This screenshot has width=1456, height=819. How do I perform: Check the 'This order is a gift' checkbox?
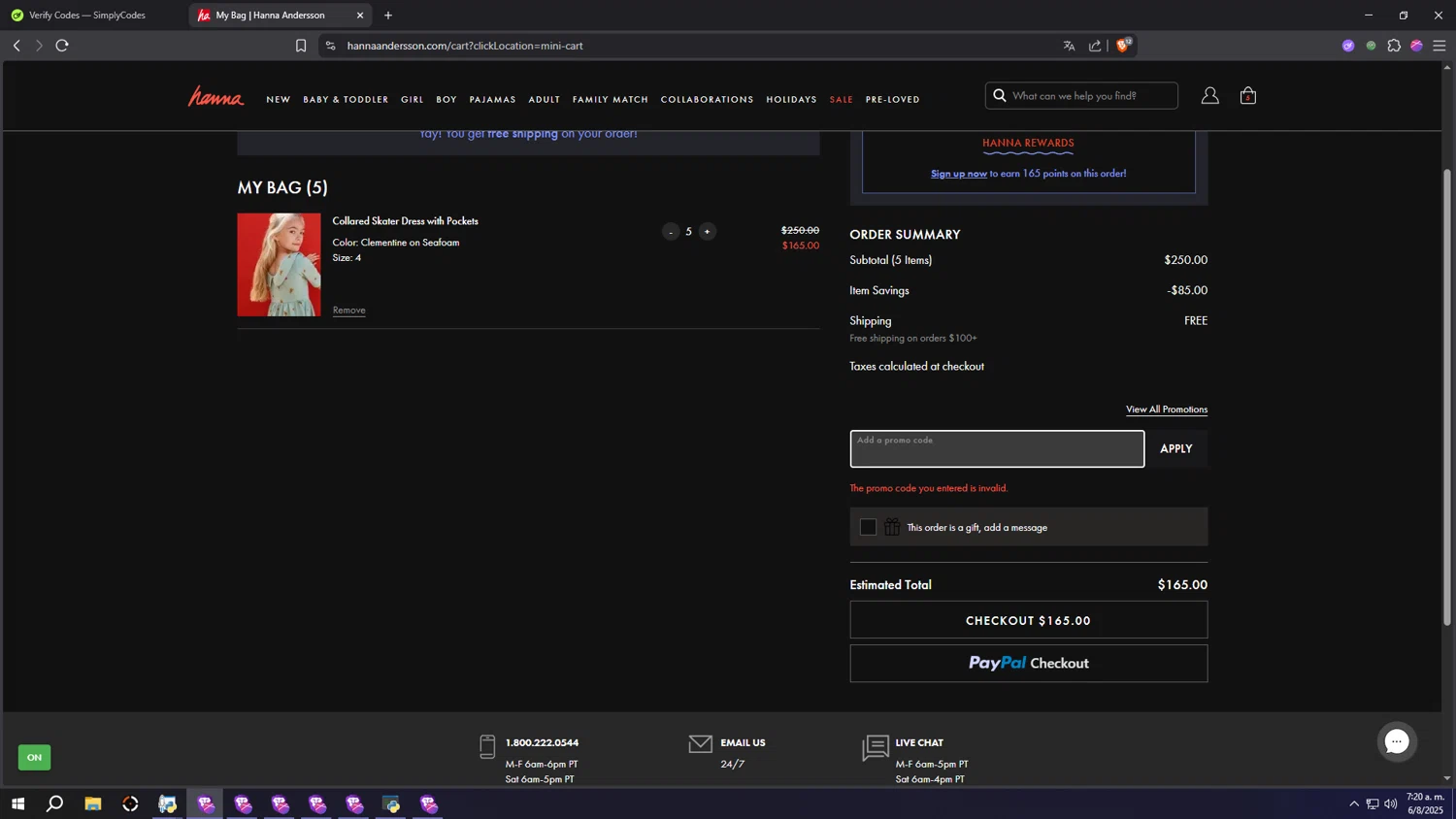point(868,527)
